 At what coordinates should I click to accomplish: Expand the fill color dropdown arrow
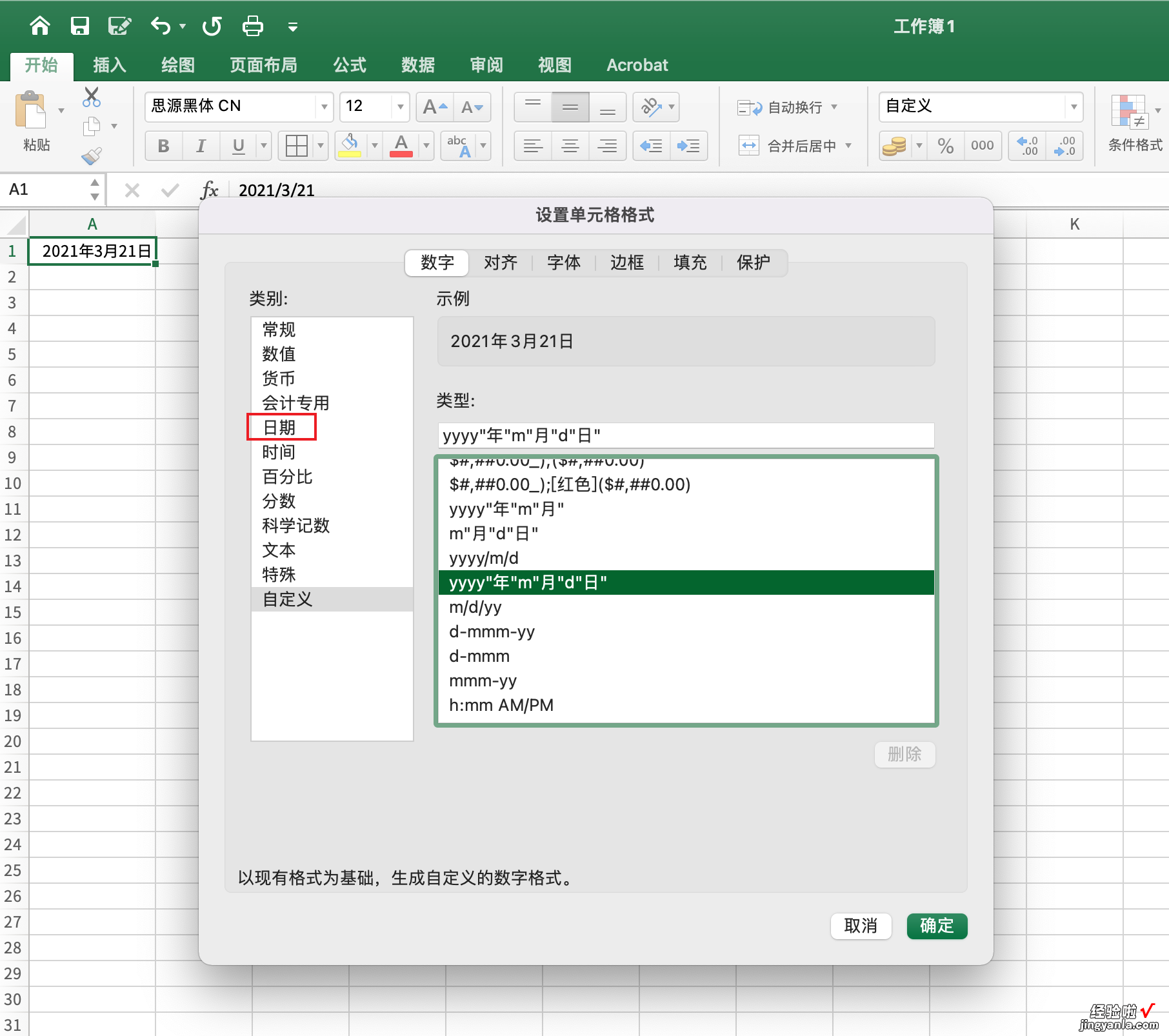(375, 146)
